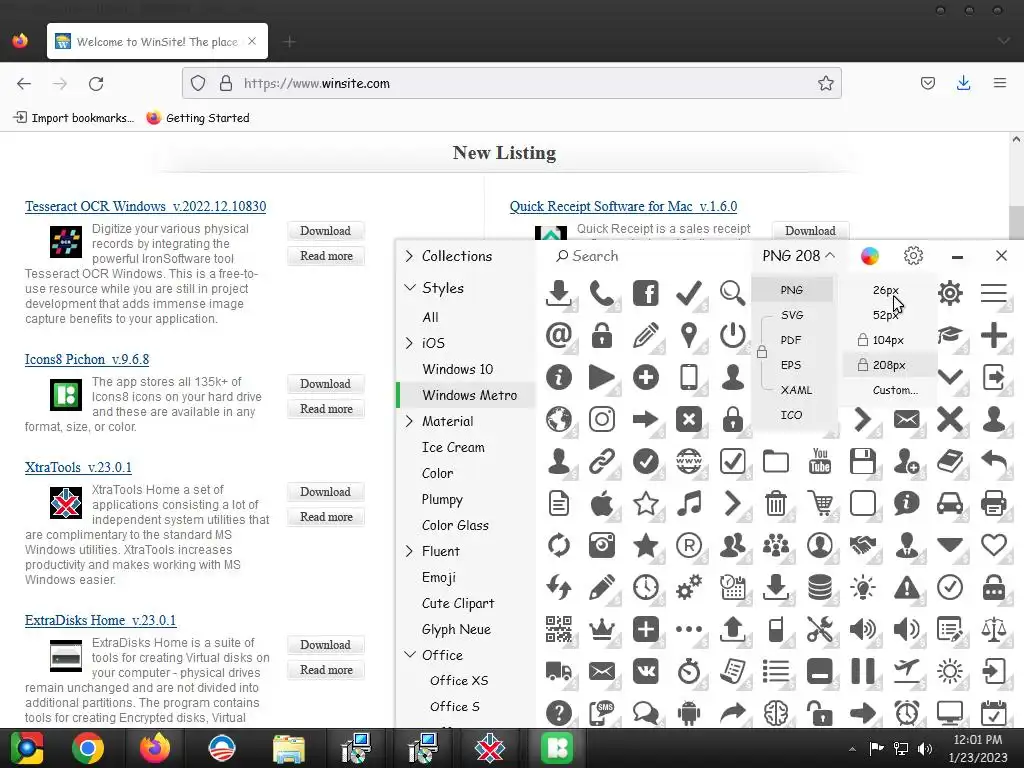Open the Icons8 Pichon v.9.6.8 link
The image size is (1024, 768).
pyautogui.click(x=87, y=359)
